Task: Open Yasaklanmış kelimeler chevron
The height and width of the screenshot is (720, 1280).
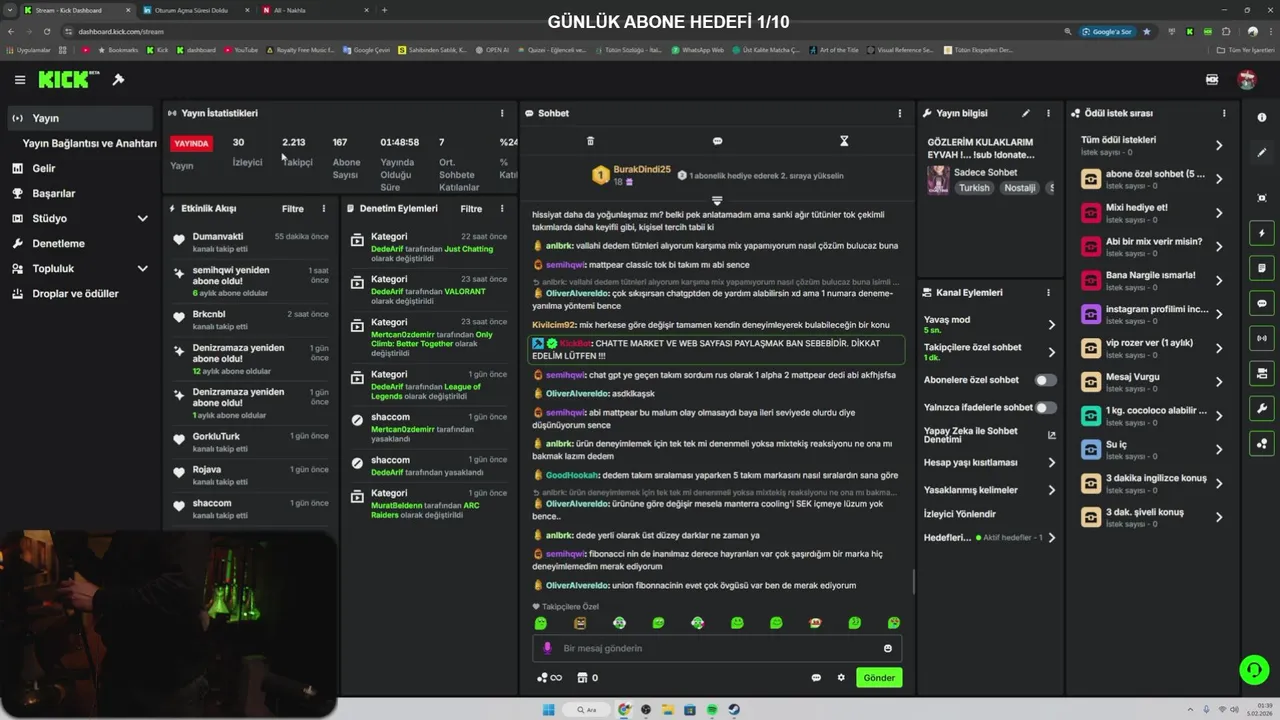Action: [x=1051, y=490]
